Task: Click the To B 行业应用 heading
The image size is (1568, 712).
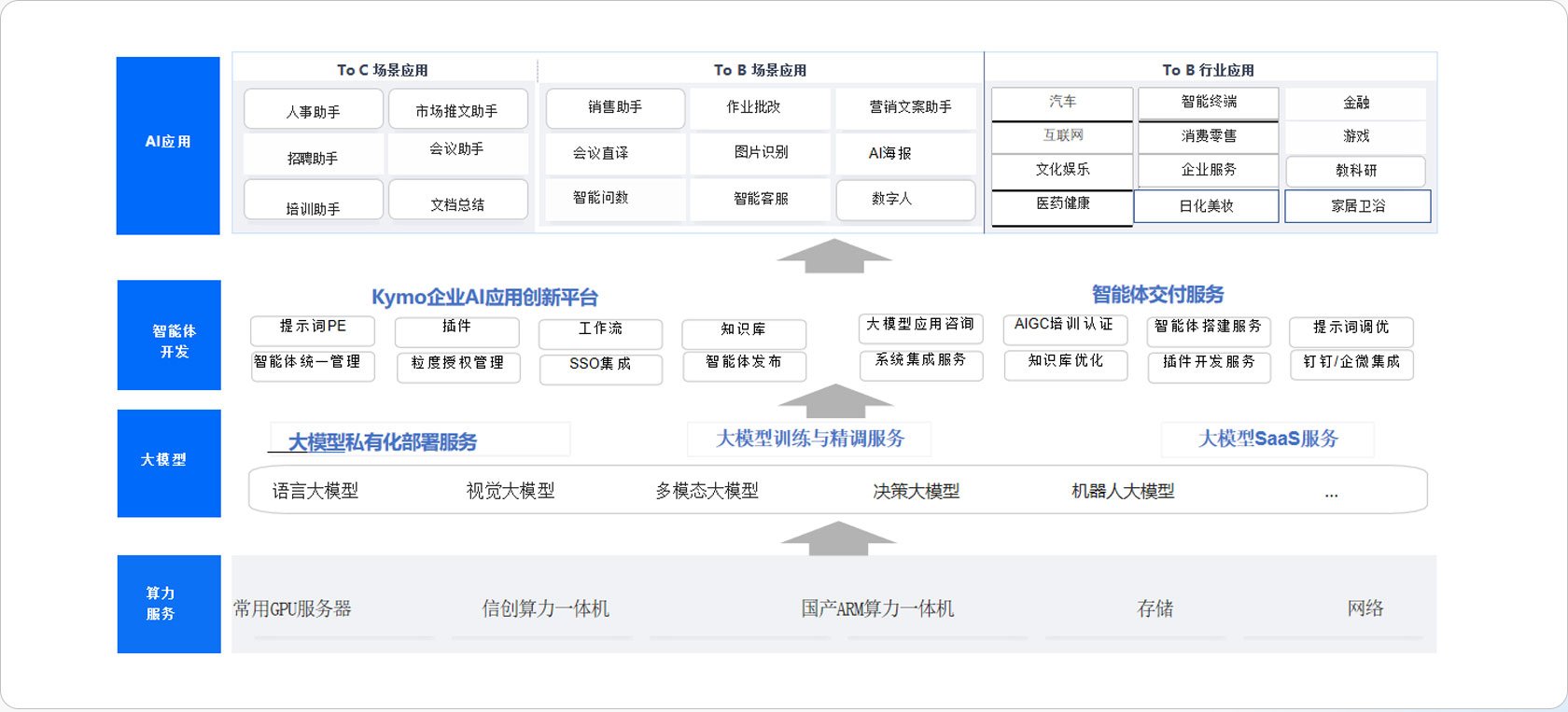Action: pos(1208,70)
